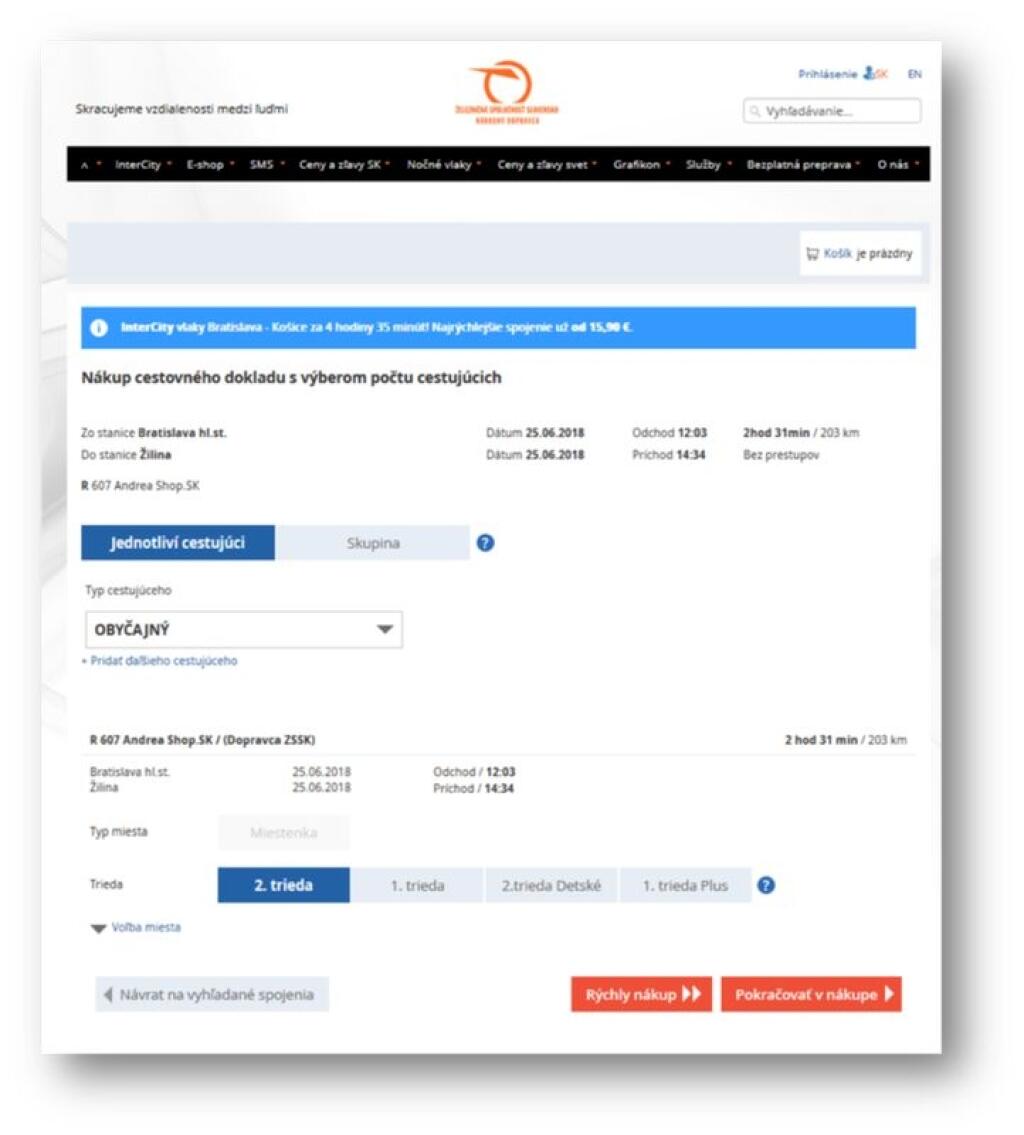Click the Miestenka seat type button
Image resolution: width=1024 pixels, height=1135 pixels.
(x=284, y=832)
